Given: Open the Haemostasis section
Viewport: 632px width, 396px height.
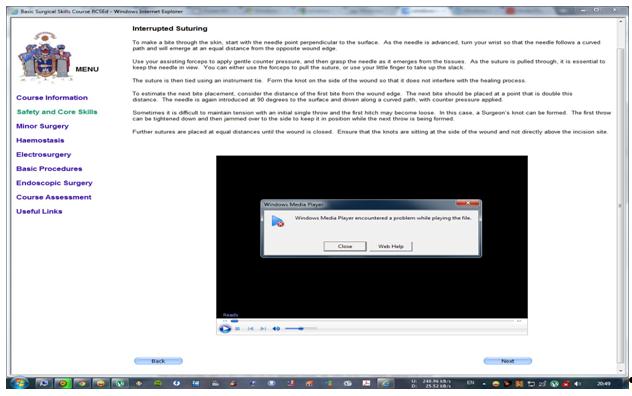Looking at the screenshot, I should pos(40,140).
